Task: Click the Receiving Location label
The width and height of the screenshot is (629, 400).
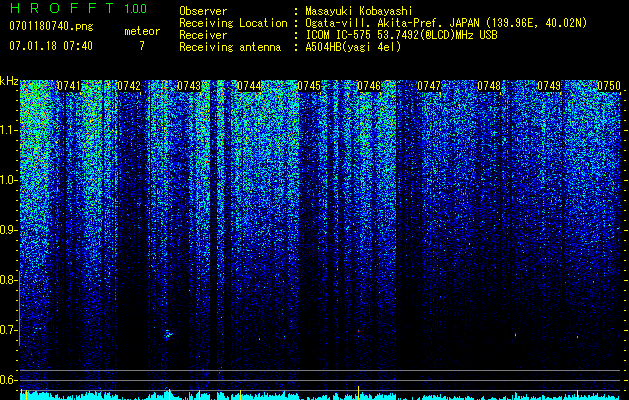Action: [233, 23]
